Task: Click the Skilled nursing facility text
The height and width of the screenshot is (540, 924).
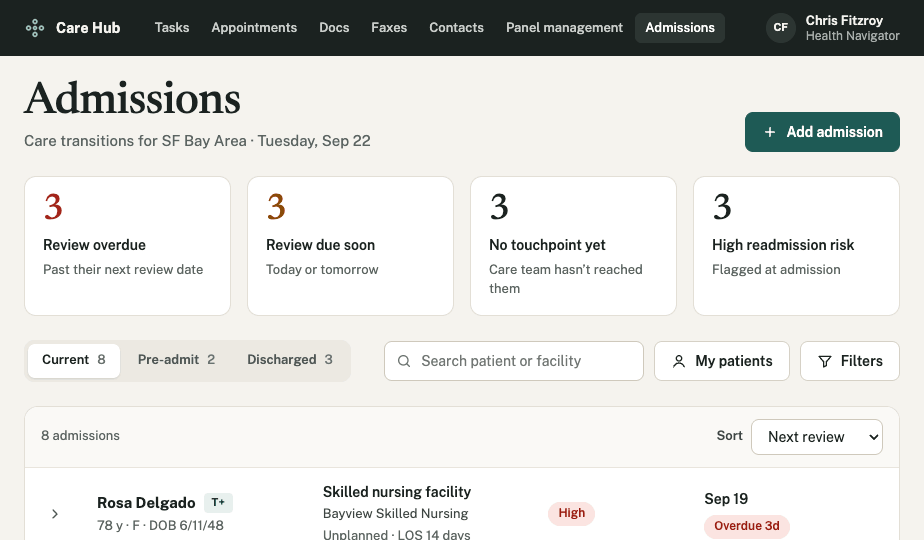Action: (x=397, y=492)
